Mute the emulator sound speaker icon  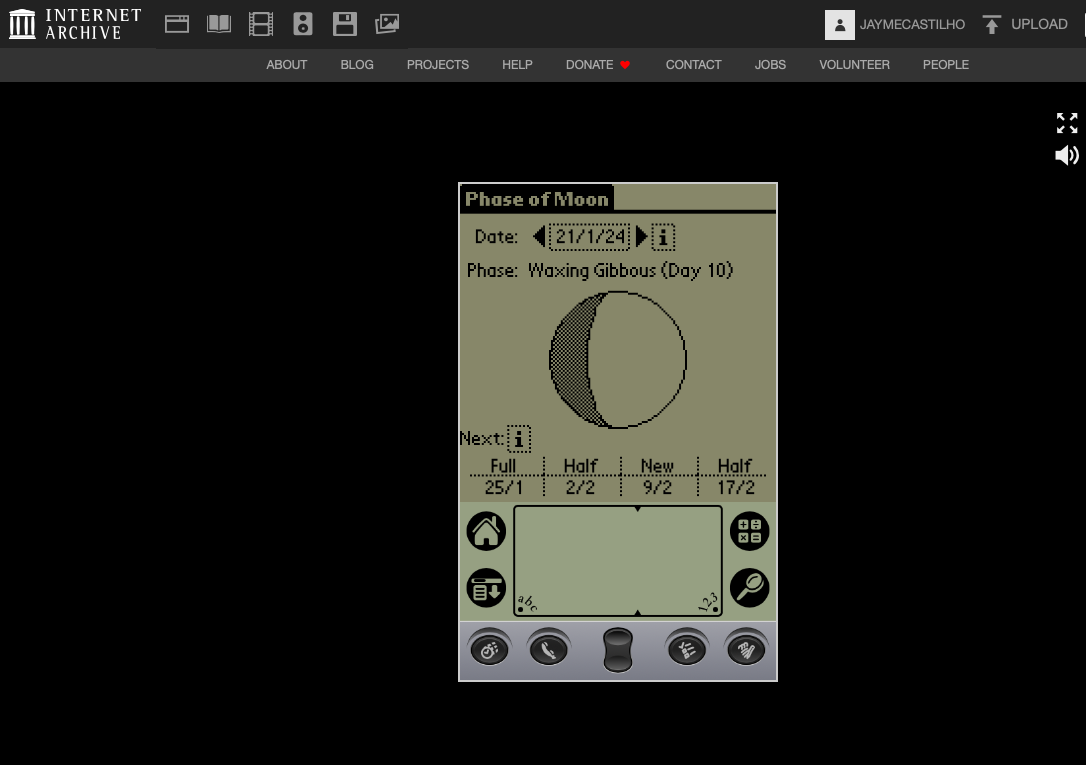pyautogui.click(x=1067, y=155)
